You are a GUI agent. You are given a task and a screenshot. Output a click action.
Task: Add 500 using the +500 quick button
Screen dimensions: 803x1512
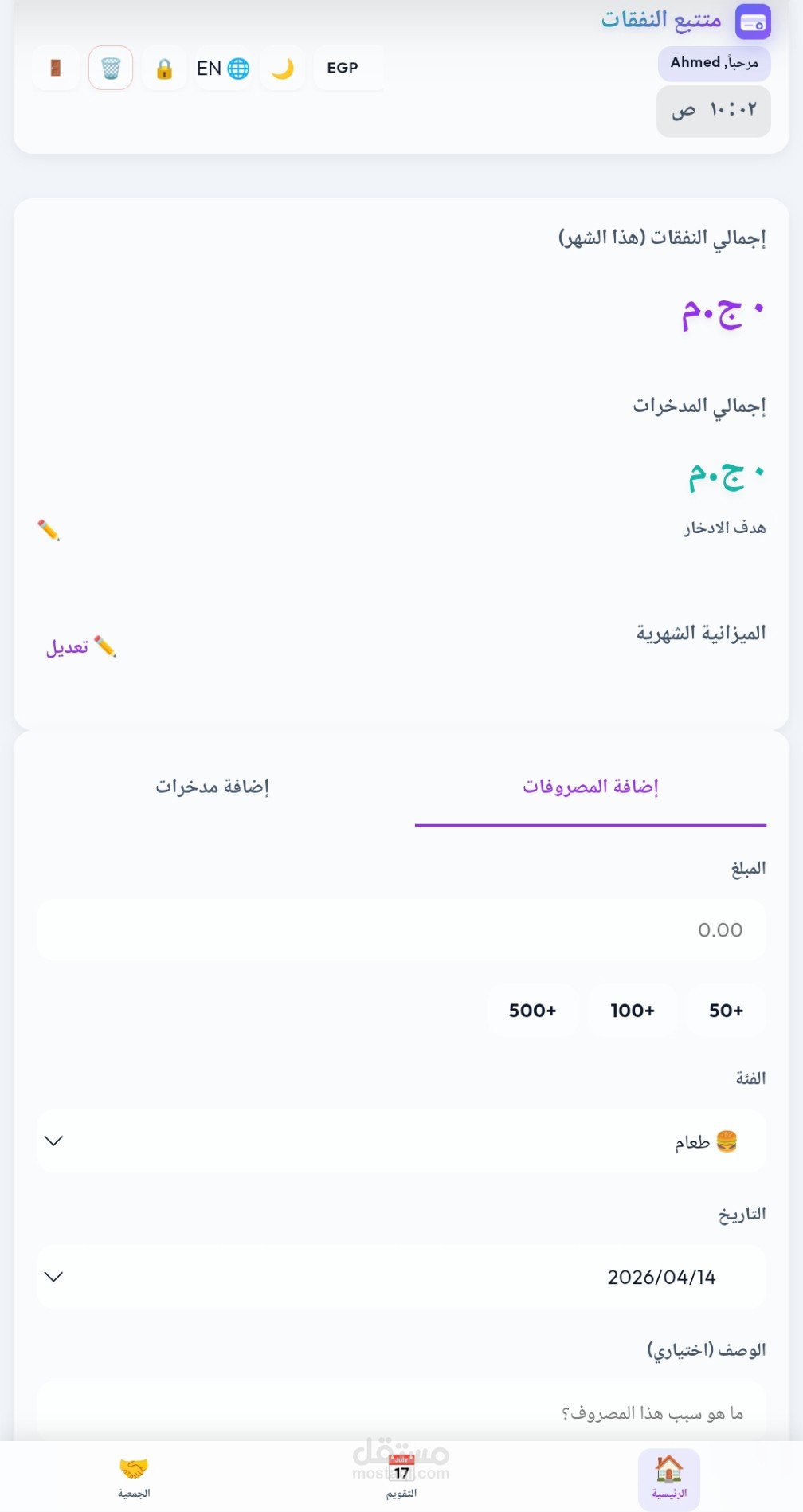coord(533,1011)
